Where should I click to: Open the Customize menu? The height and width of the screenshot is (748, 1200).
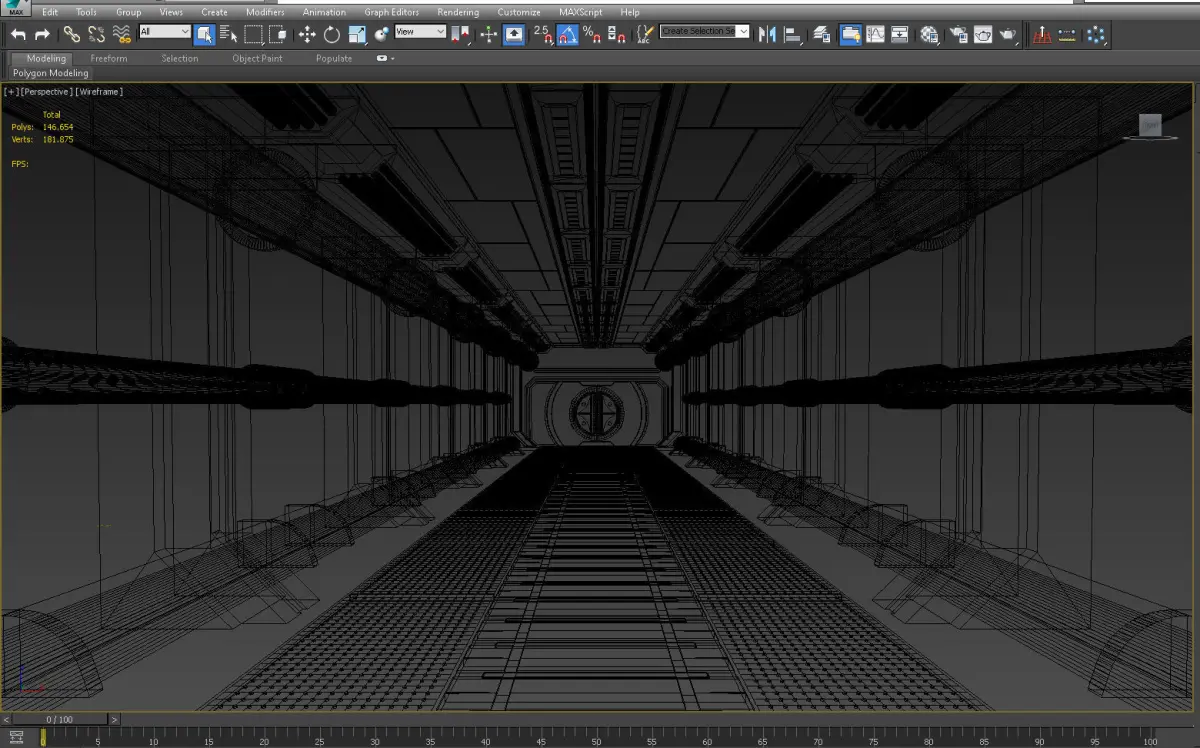[519, 12]
